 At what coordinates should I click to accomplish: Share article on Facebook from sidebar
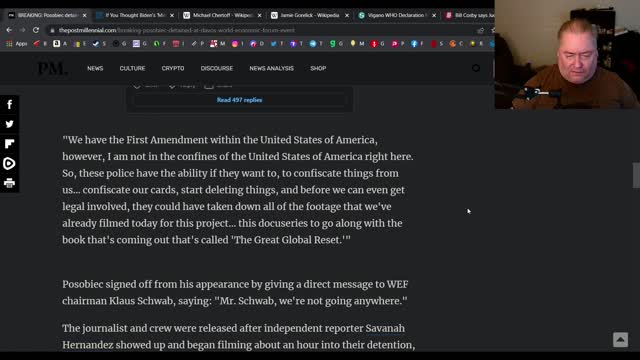pyautogui.click(x=9, y=104)
